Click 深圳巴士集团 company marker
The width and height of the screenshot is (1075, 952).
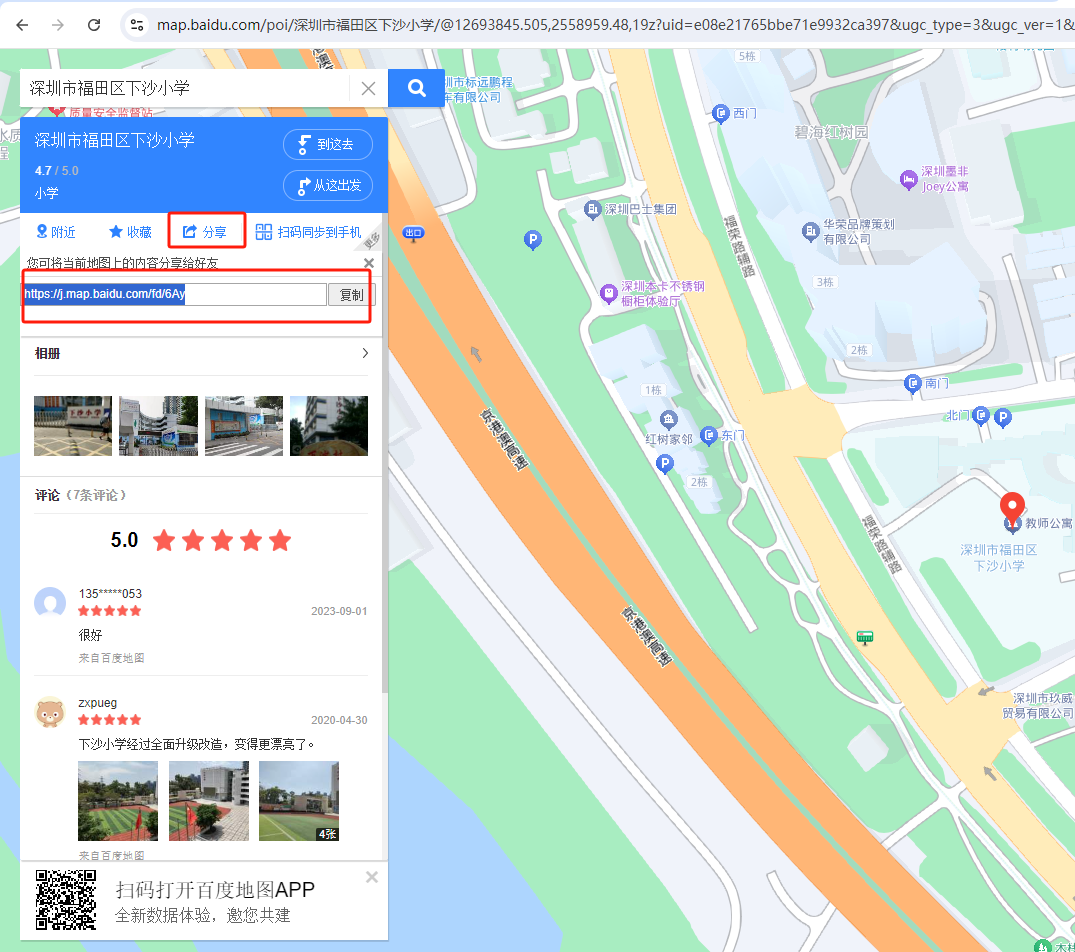coord(592,210)
